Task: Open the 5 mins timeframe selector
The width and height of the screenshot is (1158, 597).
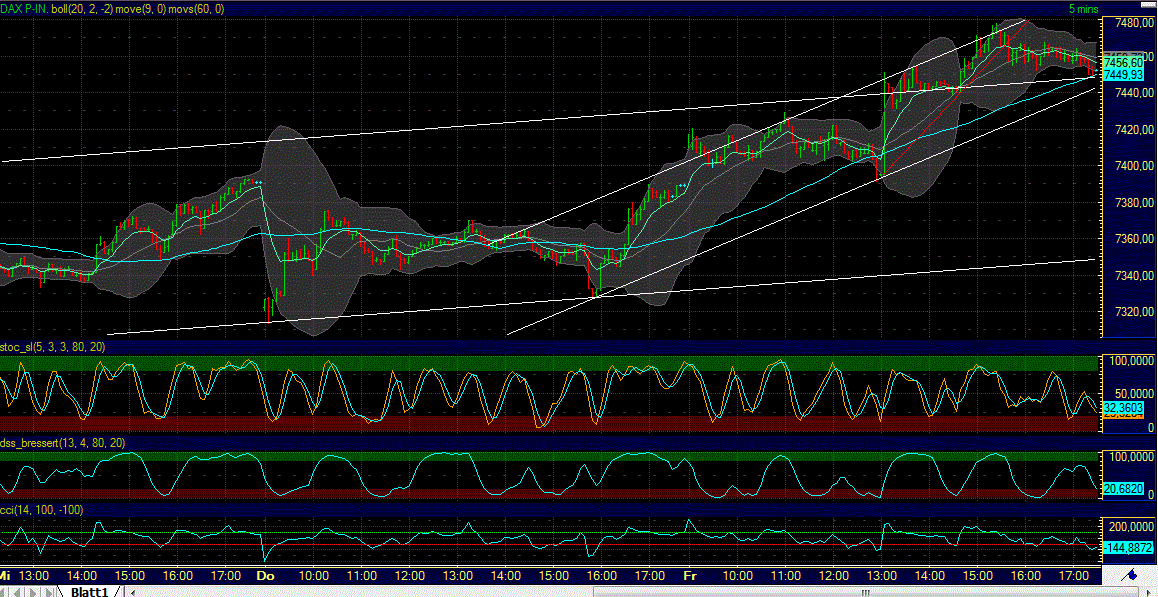Action: pos(1085,8)
